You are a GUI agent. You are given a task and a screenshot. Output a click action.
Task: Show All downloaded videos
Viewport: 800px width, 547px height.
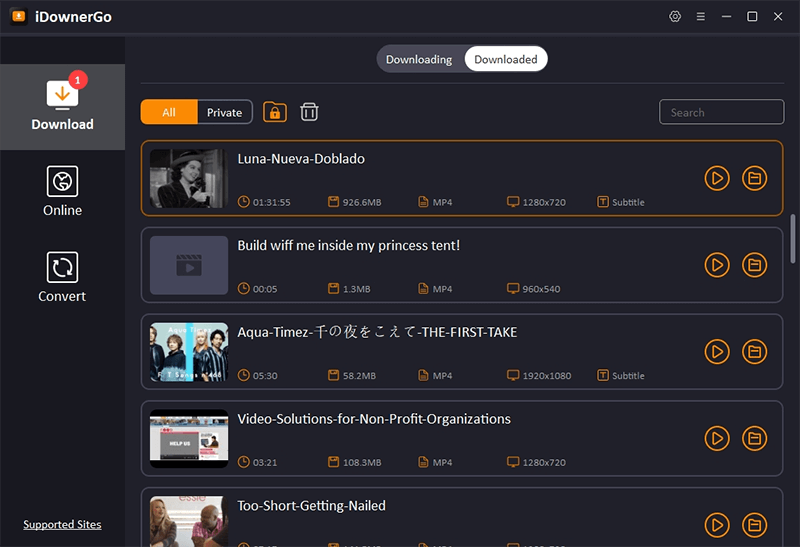[x=169, y=112]
